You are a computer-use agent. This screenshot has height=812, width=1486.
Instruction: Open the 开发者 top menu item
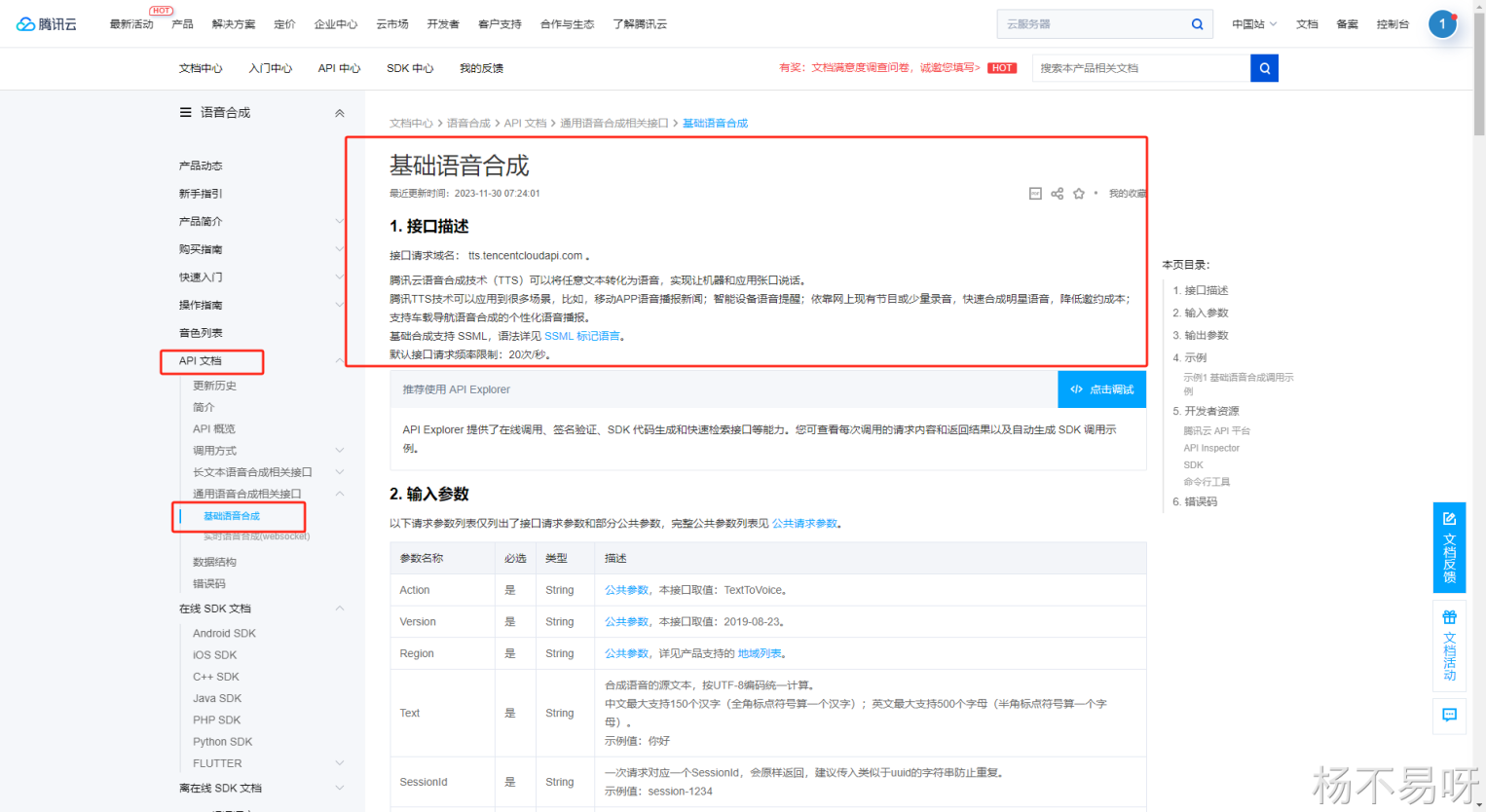[x=443, y=24]
